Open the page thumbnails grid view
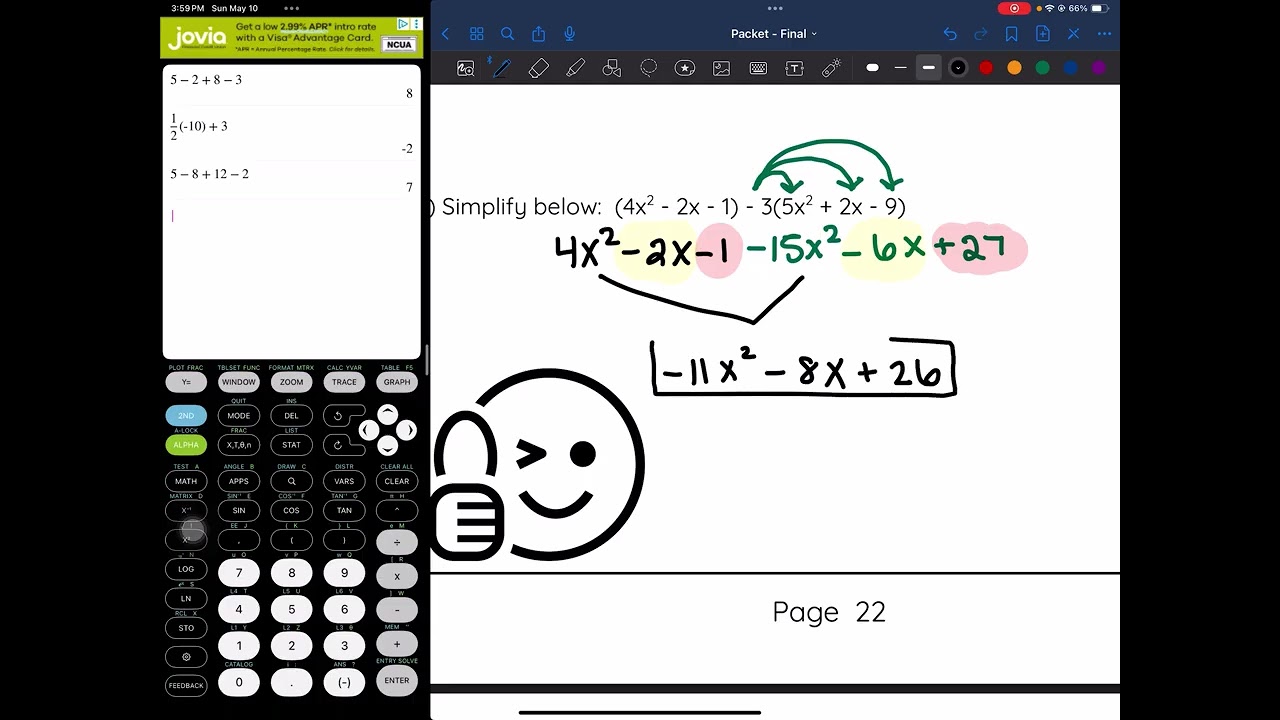 476,34
